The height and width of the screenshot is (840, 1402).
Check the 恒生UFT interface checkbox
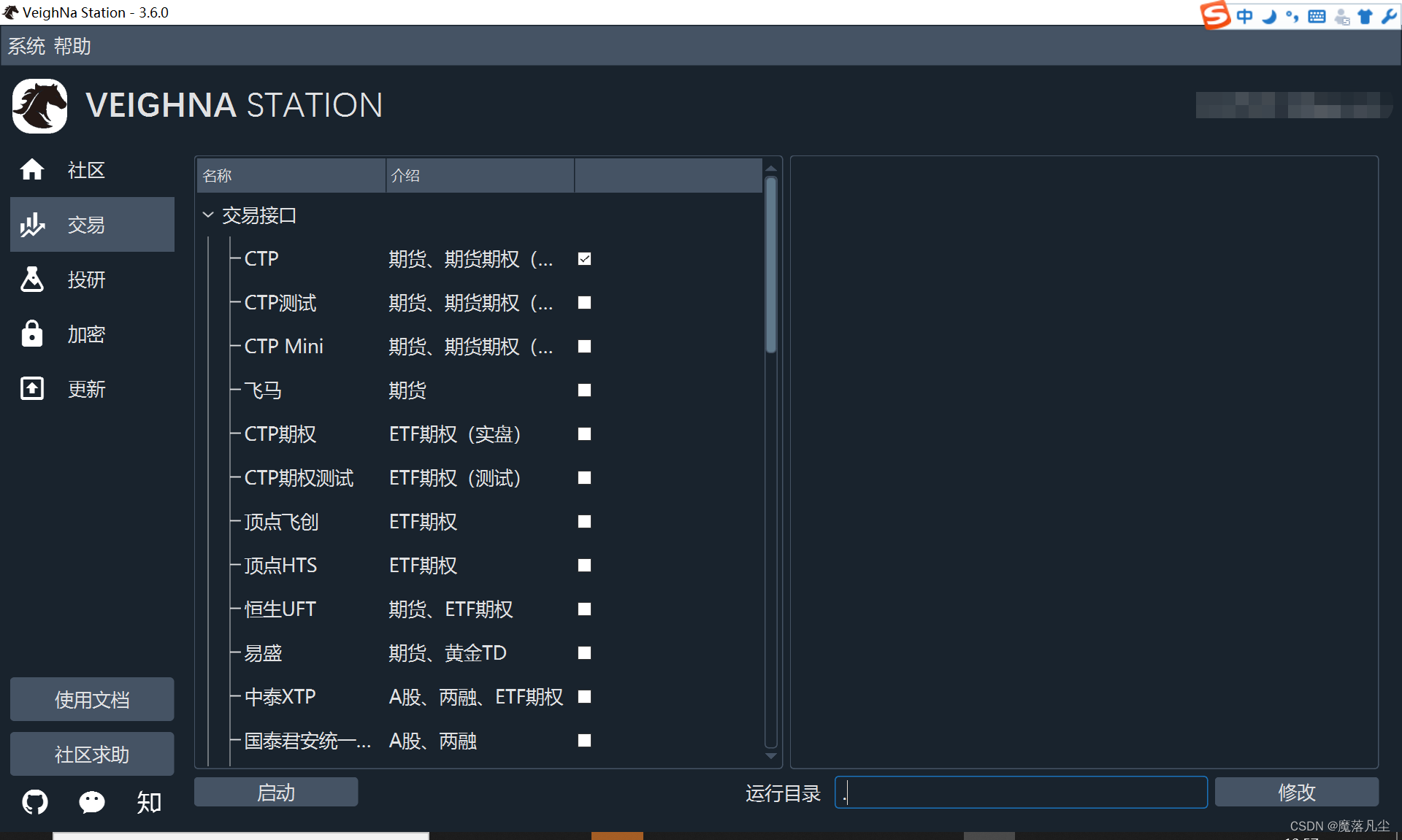click(584, 609)
